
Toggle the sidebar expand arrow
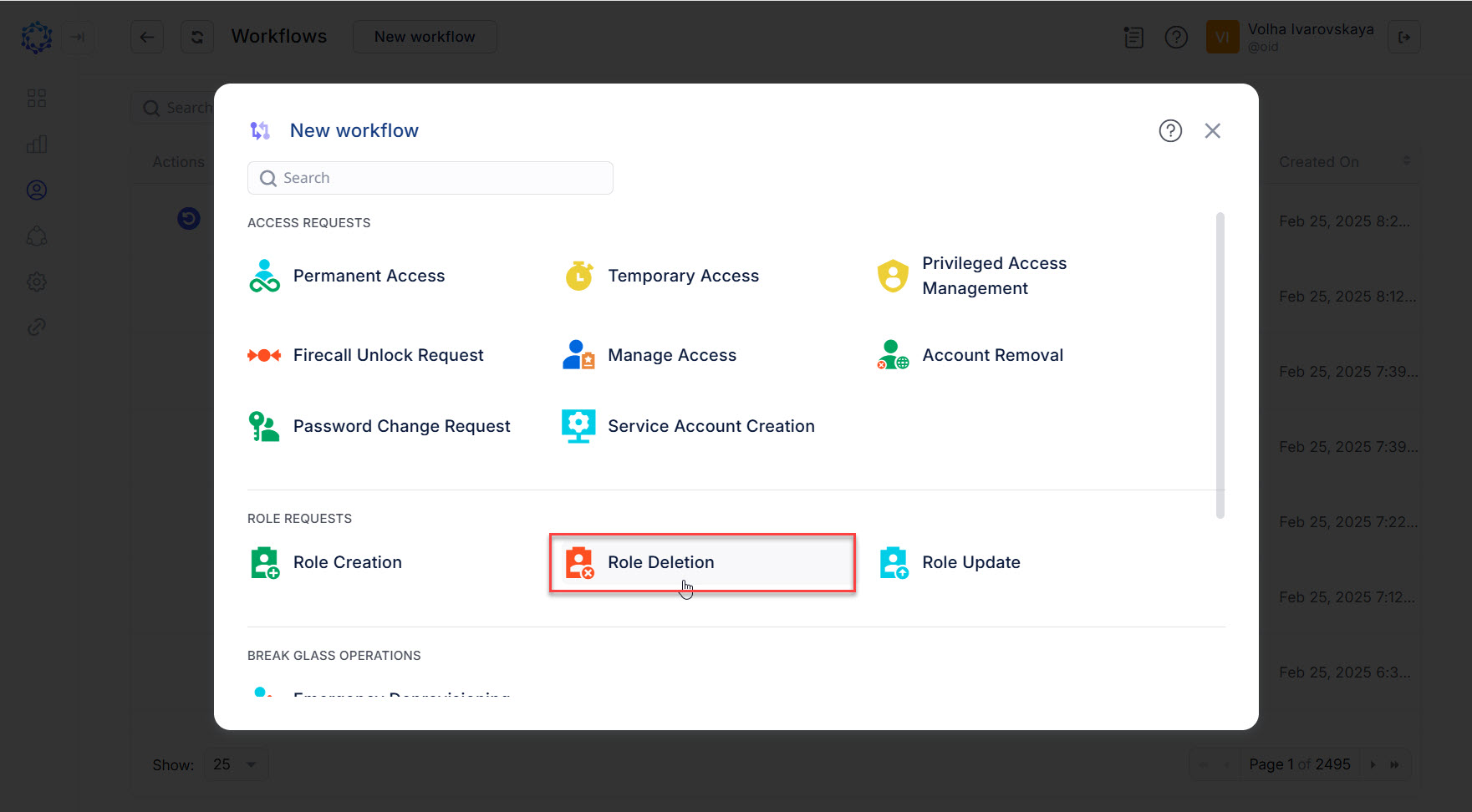tap(79, 37)
